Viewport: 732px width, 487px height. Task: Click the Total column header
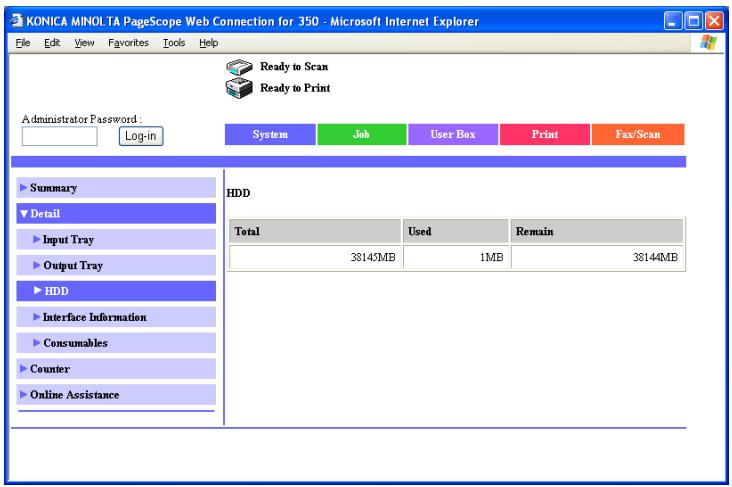(x=315, y=231)
